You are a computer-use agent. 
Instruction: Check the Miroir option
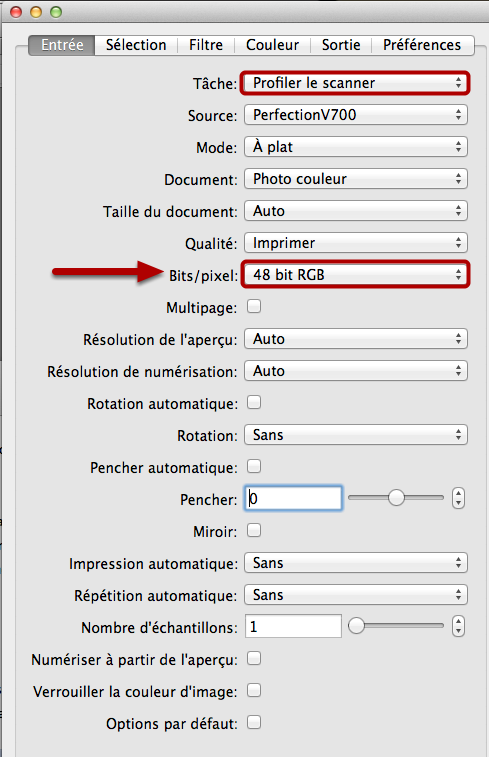pyautogui.click(x=254, y=531)
